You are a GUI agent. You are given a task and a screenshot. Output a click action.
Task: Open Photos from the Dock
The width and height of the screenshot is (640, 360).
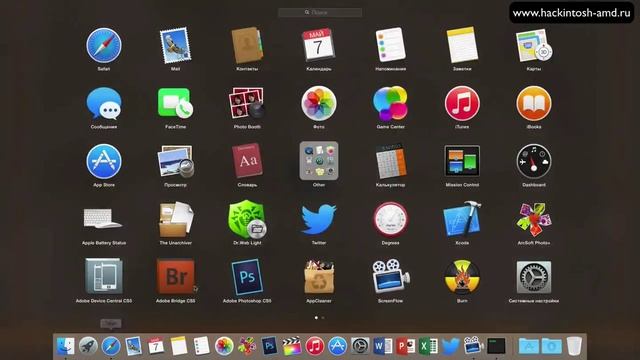(224, 347)
